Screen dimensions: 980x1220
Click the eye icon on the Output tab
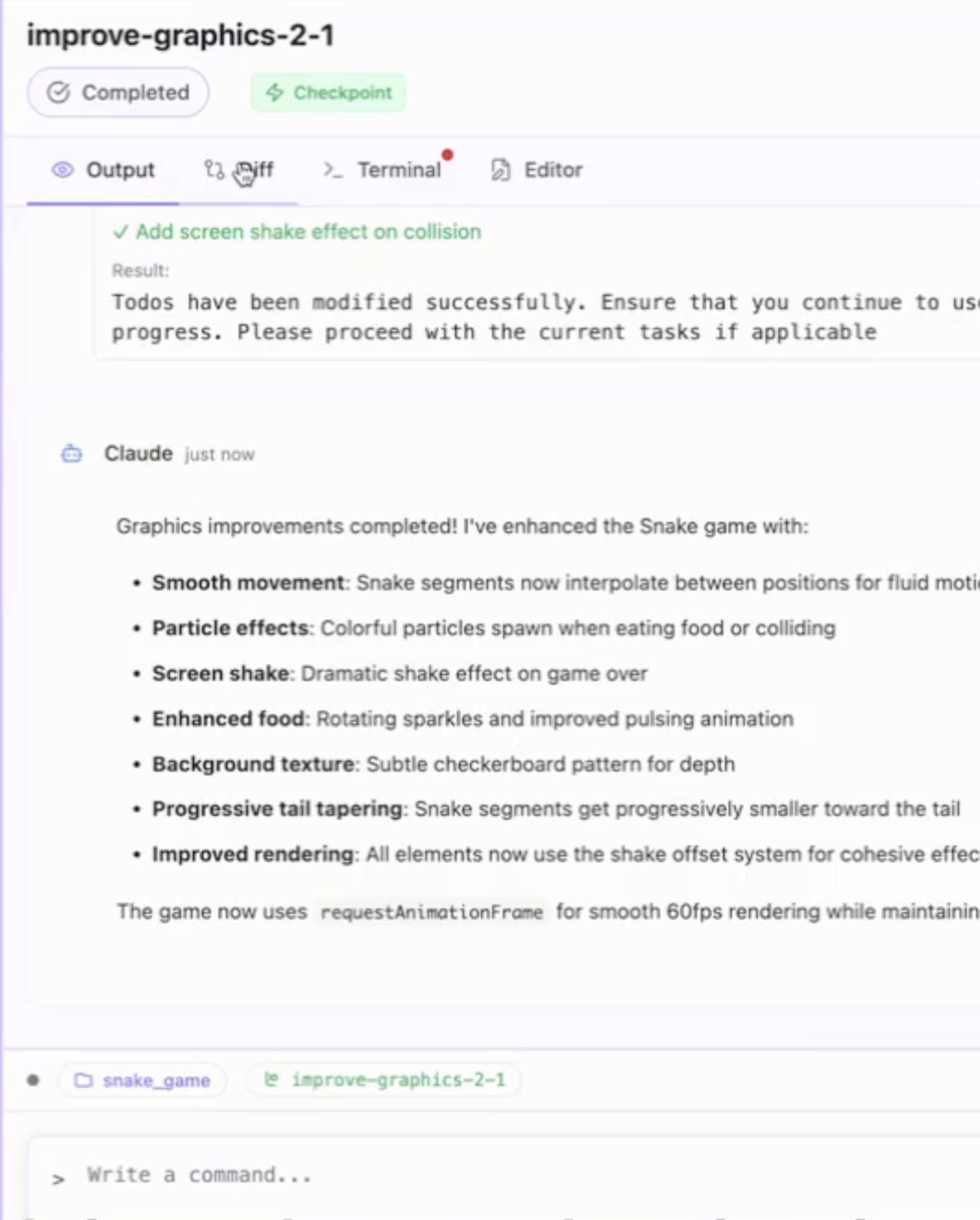pos(63,170)
